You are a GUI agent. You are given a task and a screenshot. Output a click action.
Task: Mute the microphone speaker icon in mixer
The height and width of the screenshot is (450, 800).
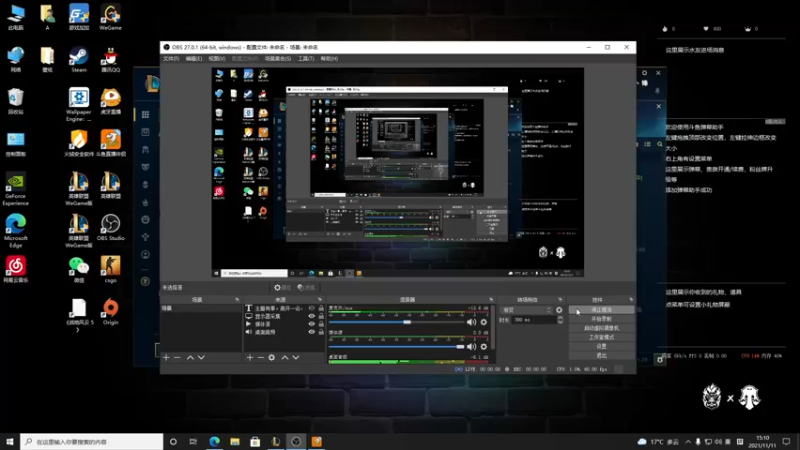pyautogui.click(x=471, y=322)
